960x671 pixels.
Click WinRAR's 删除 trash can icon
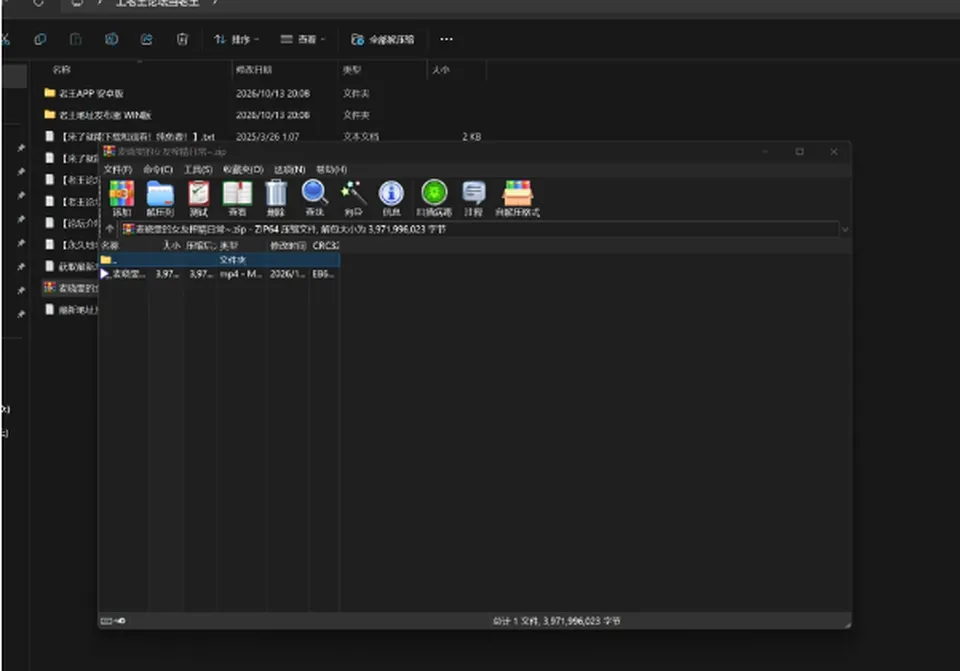coord(276,198)
